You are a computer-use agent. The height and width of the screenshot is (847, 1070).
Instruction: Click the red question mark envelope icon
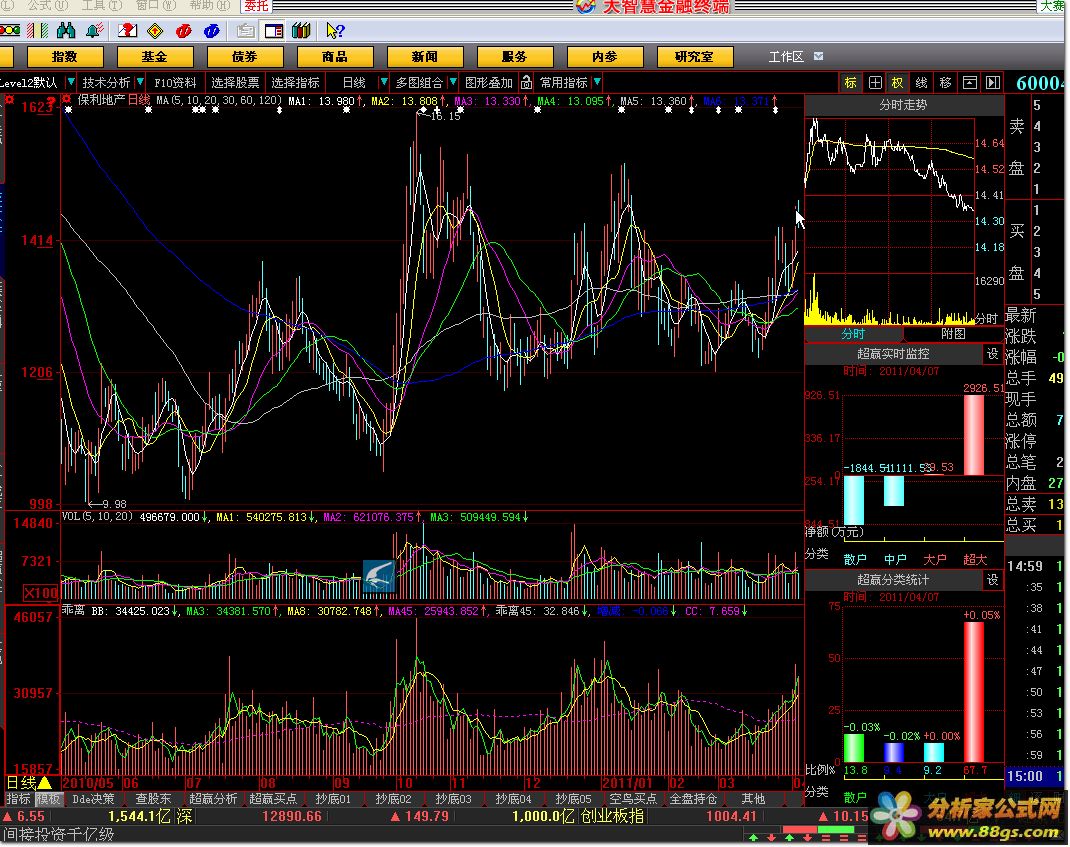(127, 31)
